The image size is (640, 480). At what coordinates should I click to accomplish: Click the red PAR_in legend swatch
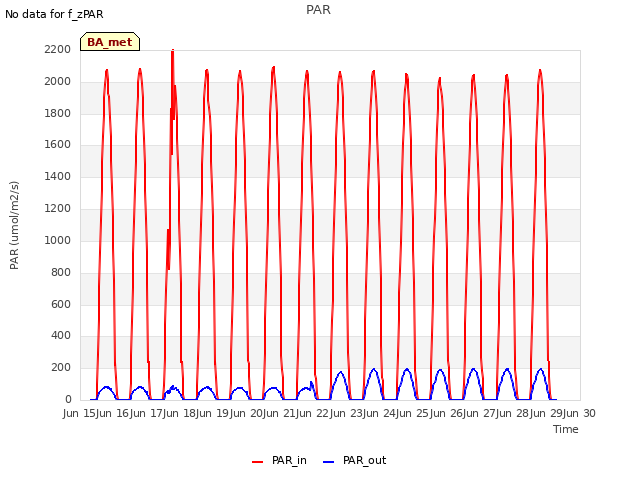coord(258,462)
